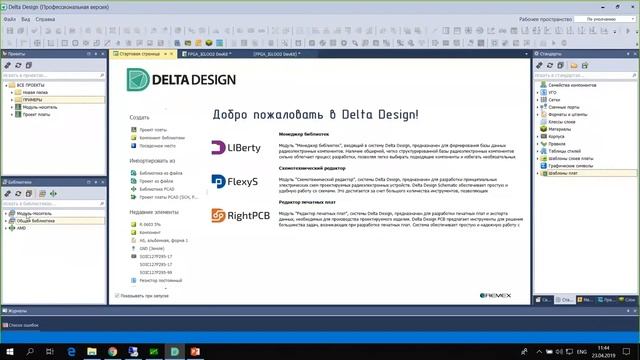
Task: Open the Вид menu
Action: click(25, 19)
